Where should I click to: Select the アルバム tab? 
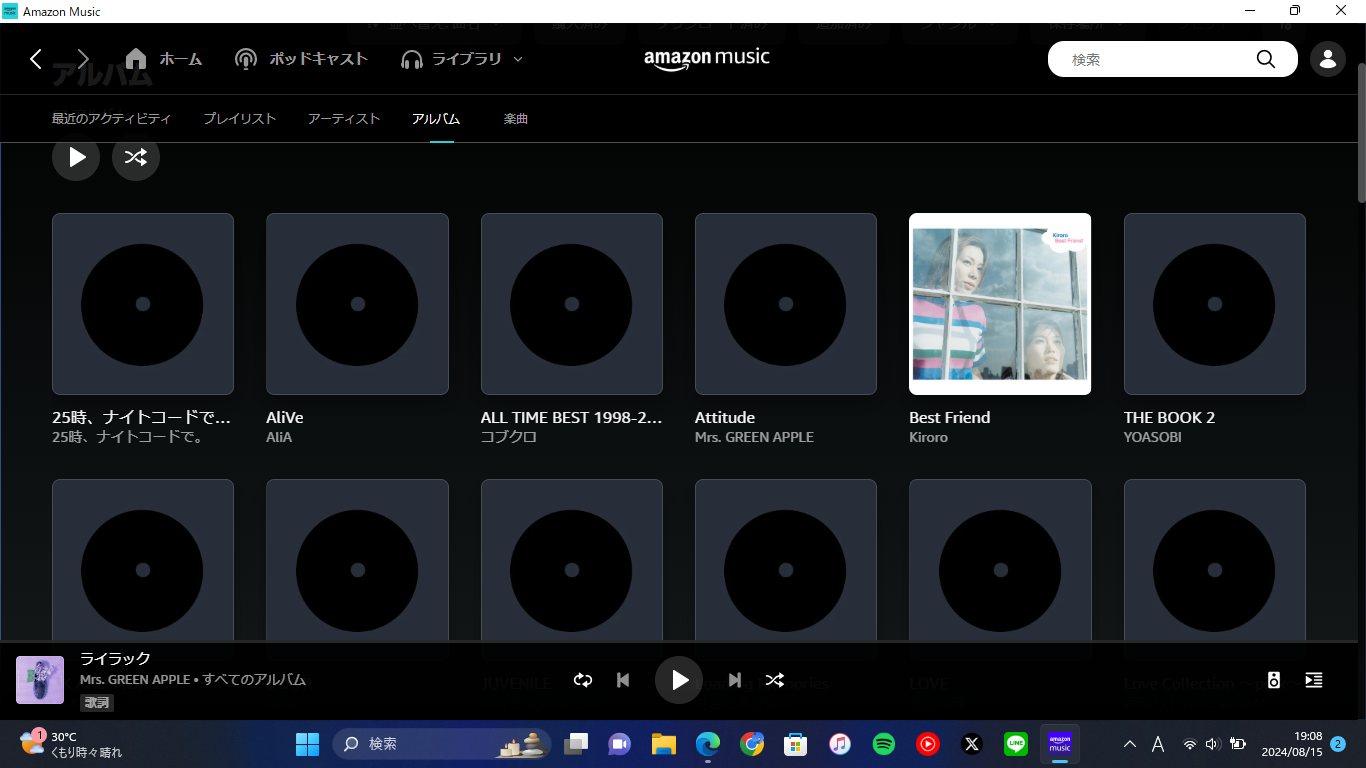[x=436, y=118]
